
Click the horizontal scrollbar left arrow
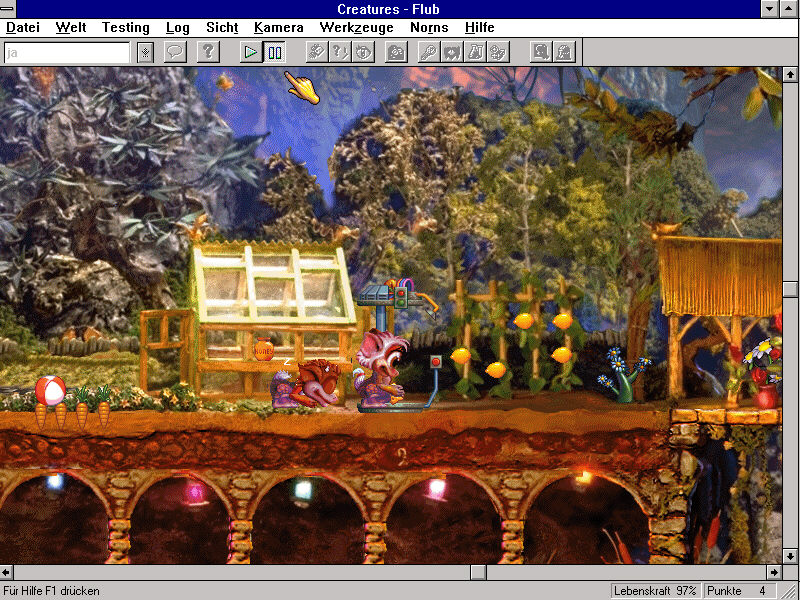click(7, 572)
